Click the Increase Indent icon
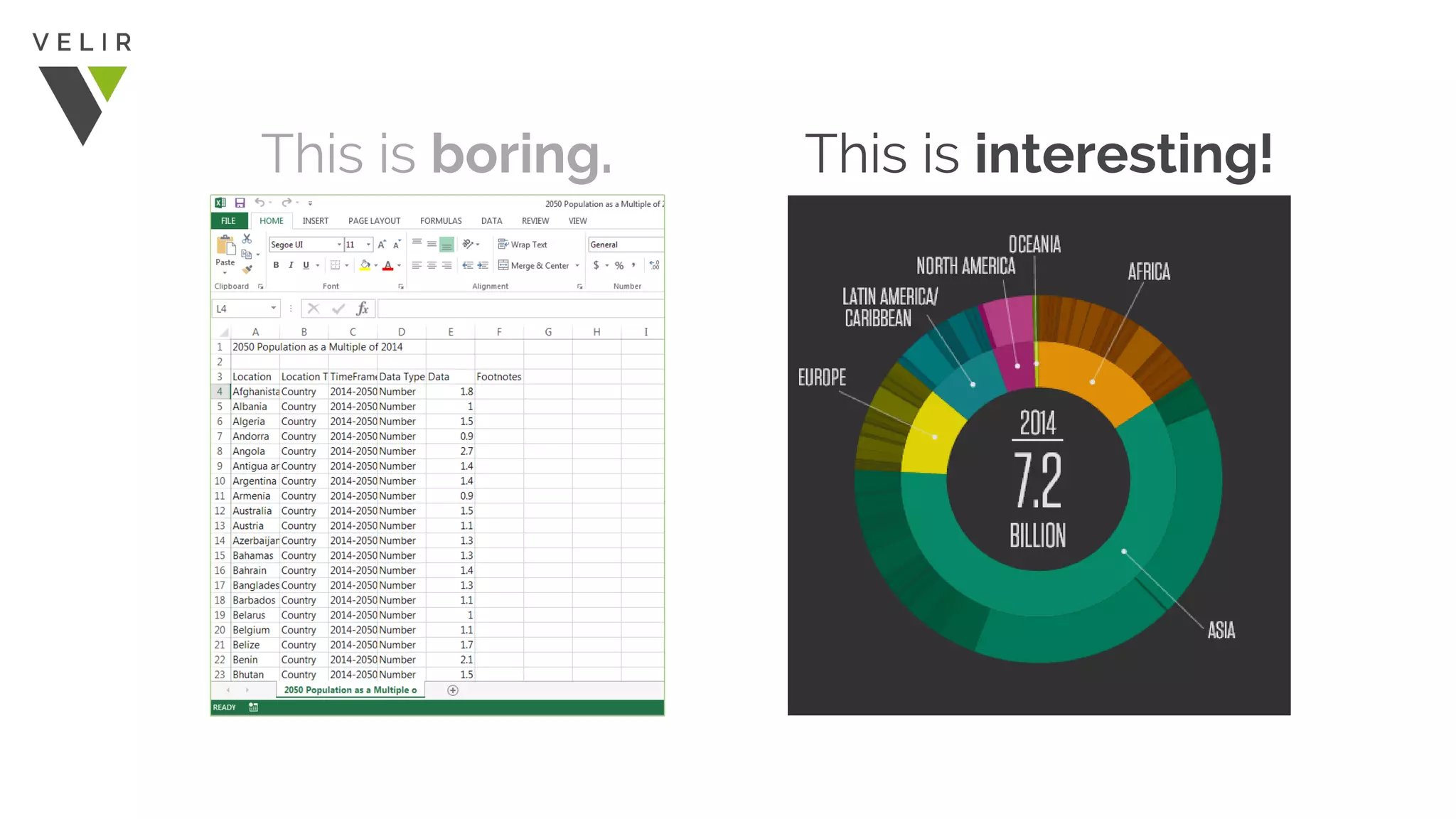Screen dimensions: 1456x819 tap(483, 265)
